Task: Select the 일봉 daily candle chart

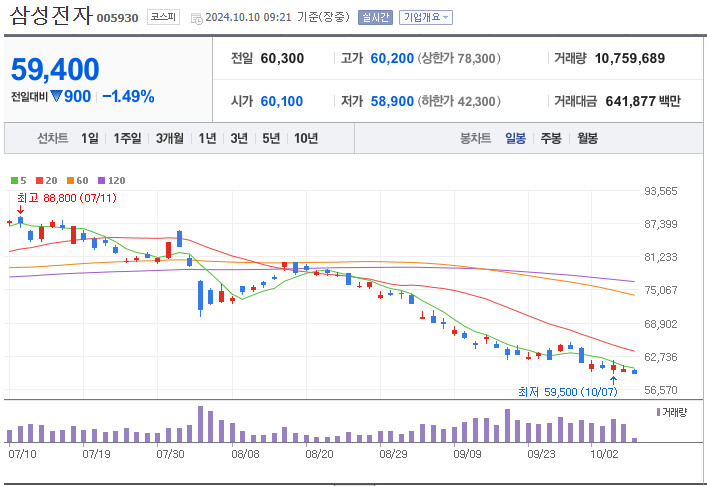Action: 515,139
